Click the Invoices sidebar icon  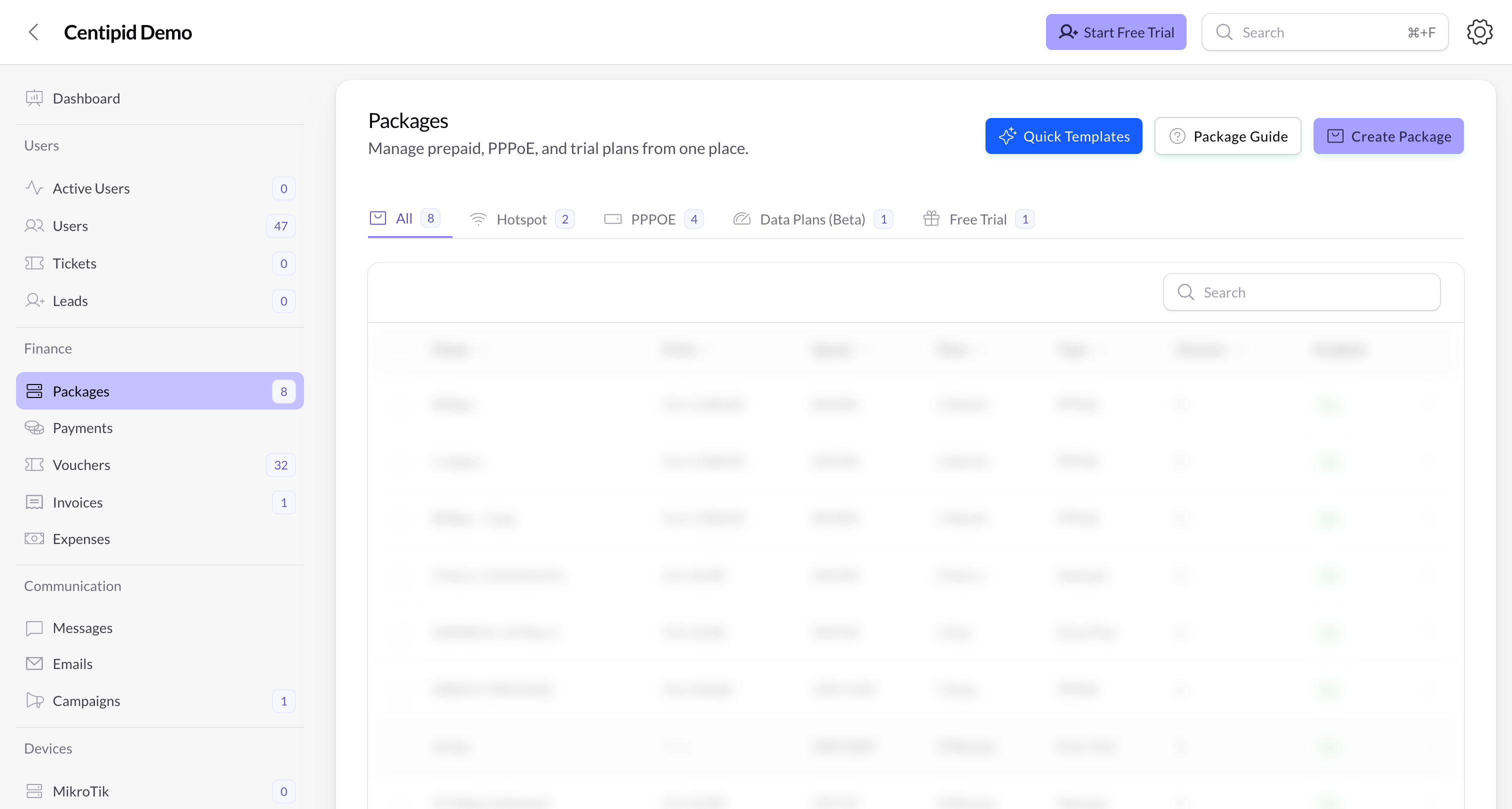pyautogui.click(x=33, y=502)
